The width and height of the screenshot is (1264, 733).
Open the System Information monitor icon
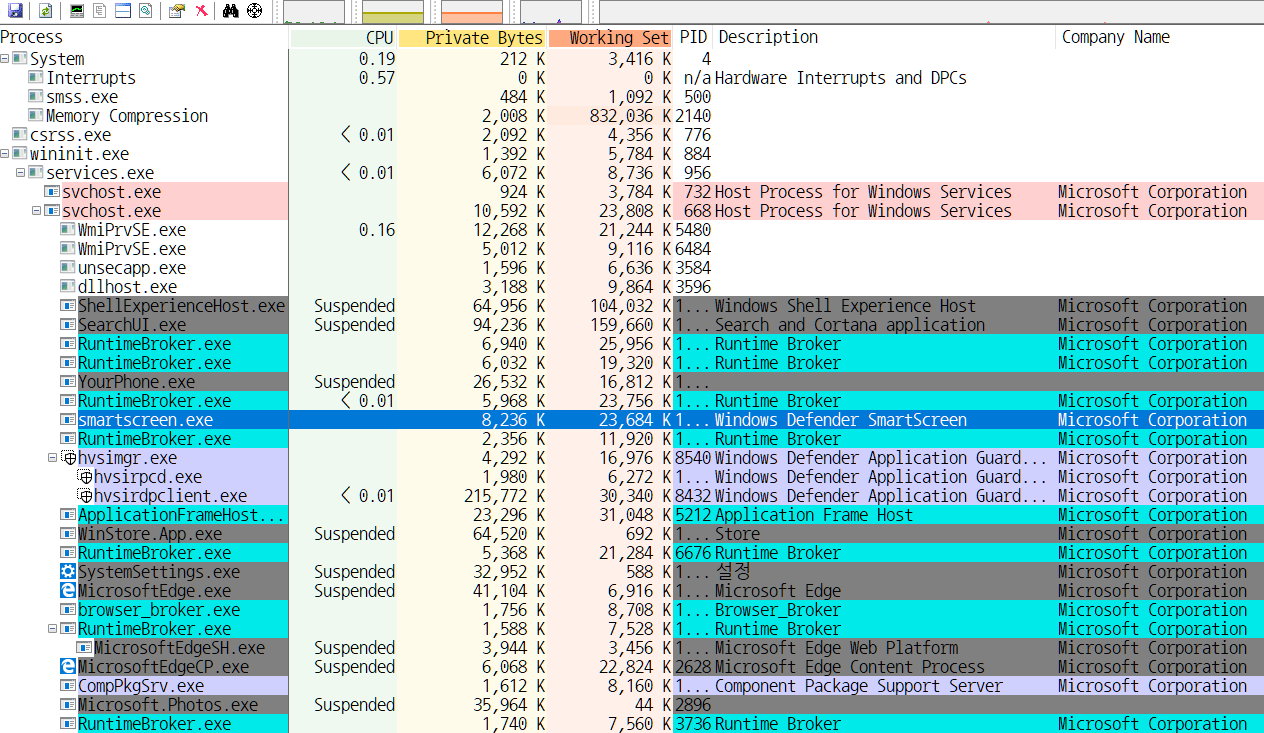(x=77, y=11)
